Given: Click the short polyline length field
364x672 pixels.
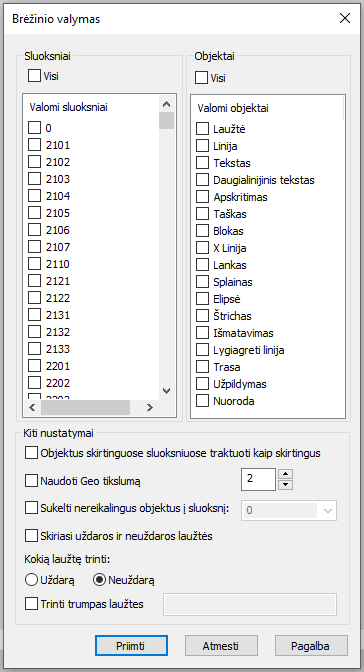Looking at the screenshot, I should 250,604.
